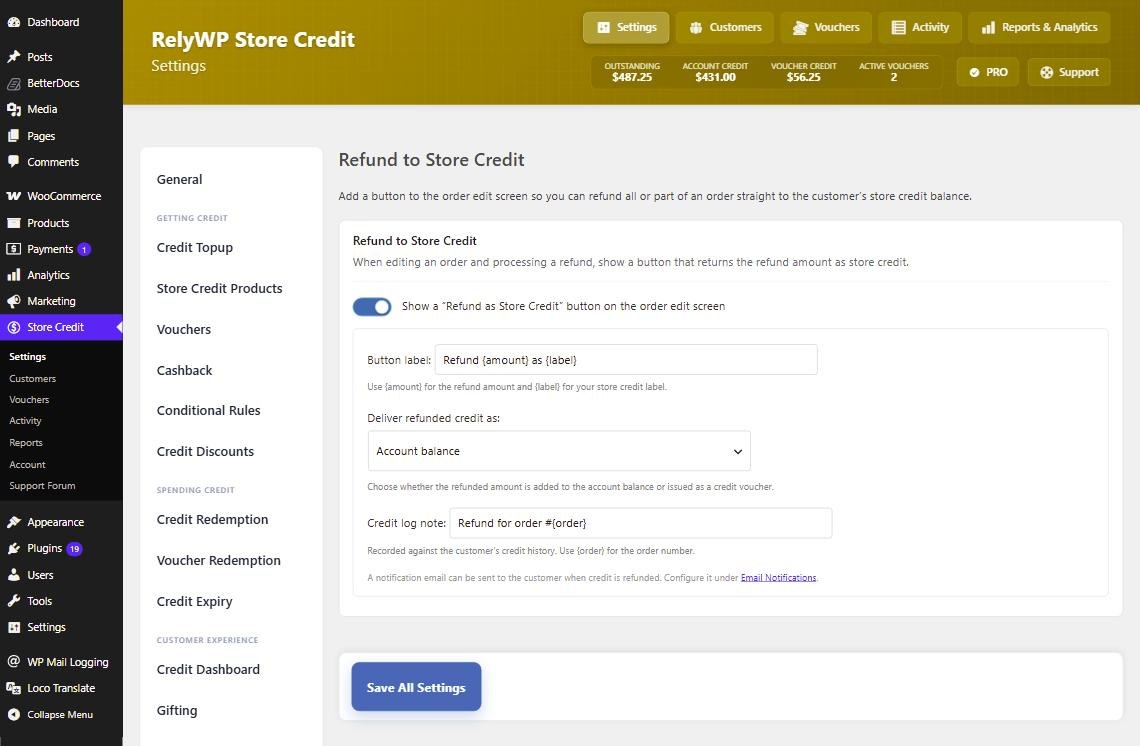The width and height of the screenshot is (1140, 746).
Task: Click the WP Mail Logging icon
Action: (13, 662)
